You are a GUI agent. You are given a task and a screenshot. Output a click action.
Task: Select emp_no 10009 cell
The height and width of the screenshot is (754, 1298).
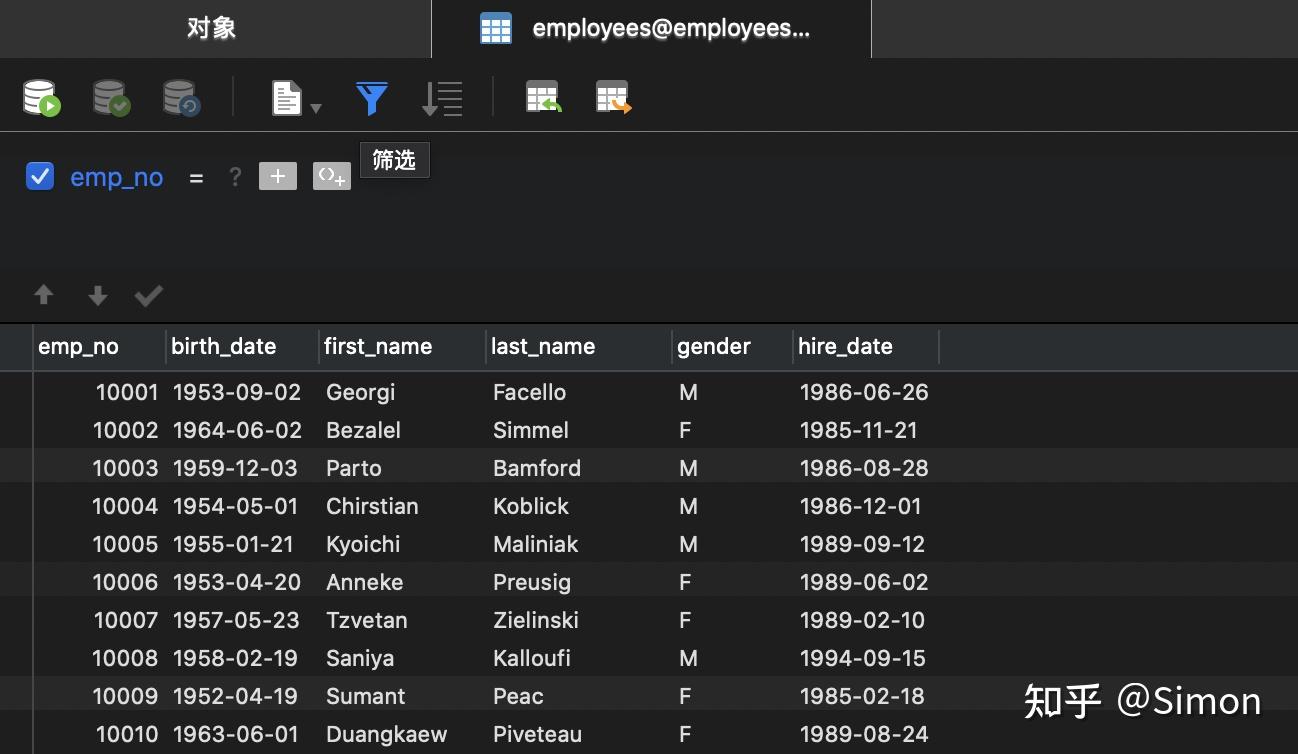coord(100,696)
